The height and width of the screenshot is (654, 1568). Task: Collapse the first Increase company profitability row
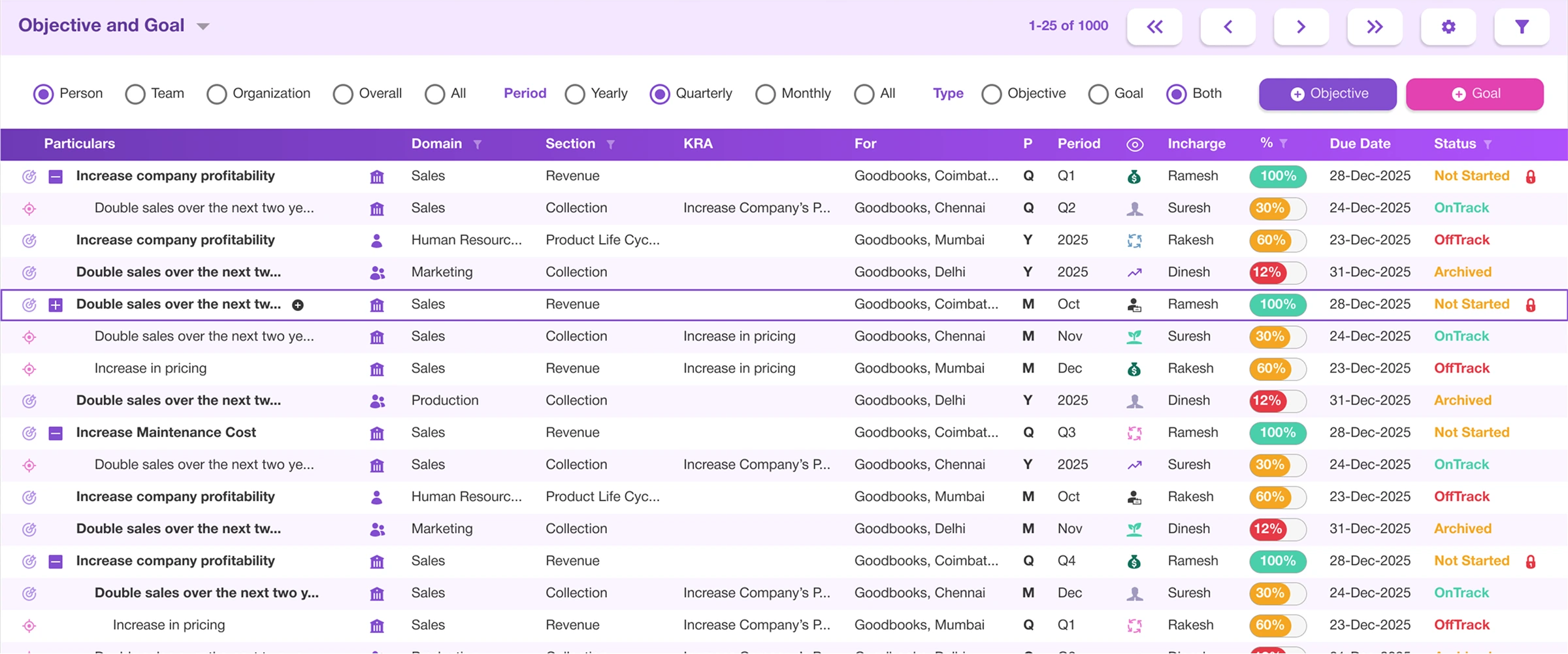point(56,176)
